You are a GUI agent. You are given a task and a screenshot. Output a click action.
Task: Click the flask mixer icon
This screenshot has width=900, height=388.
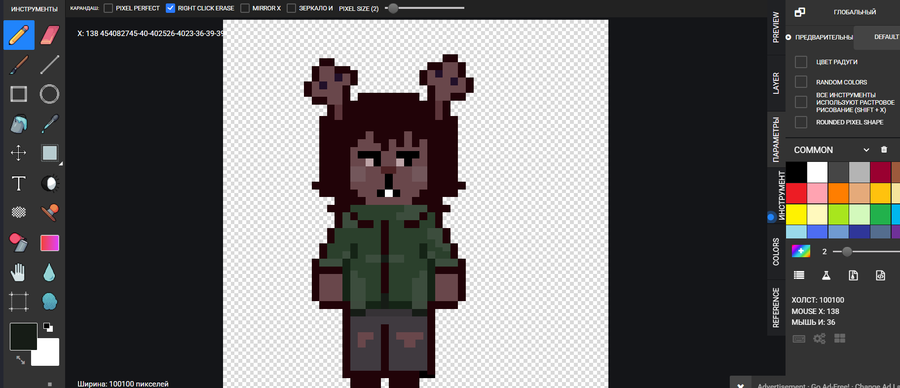point(826,276)
